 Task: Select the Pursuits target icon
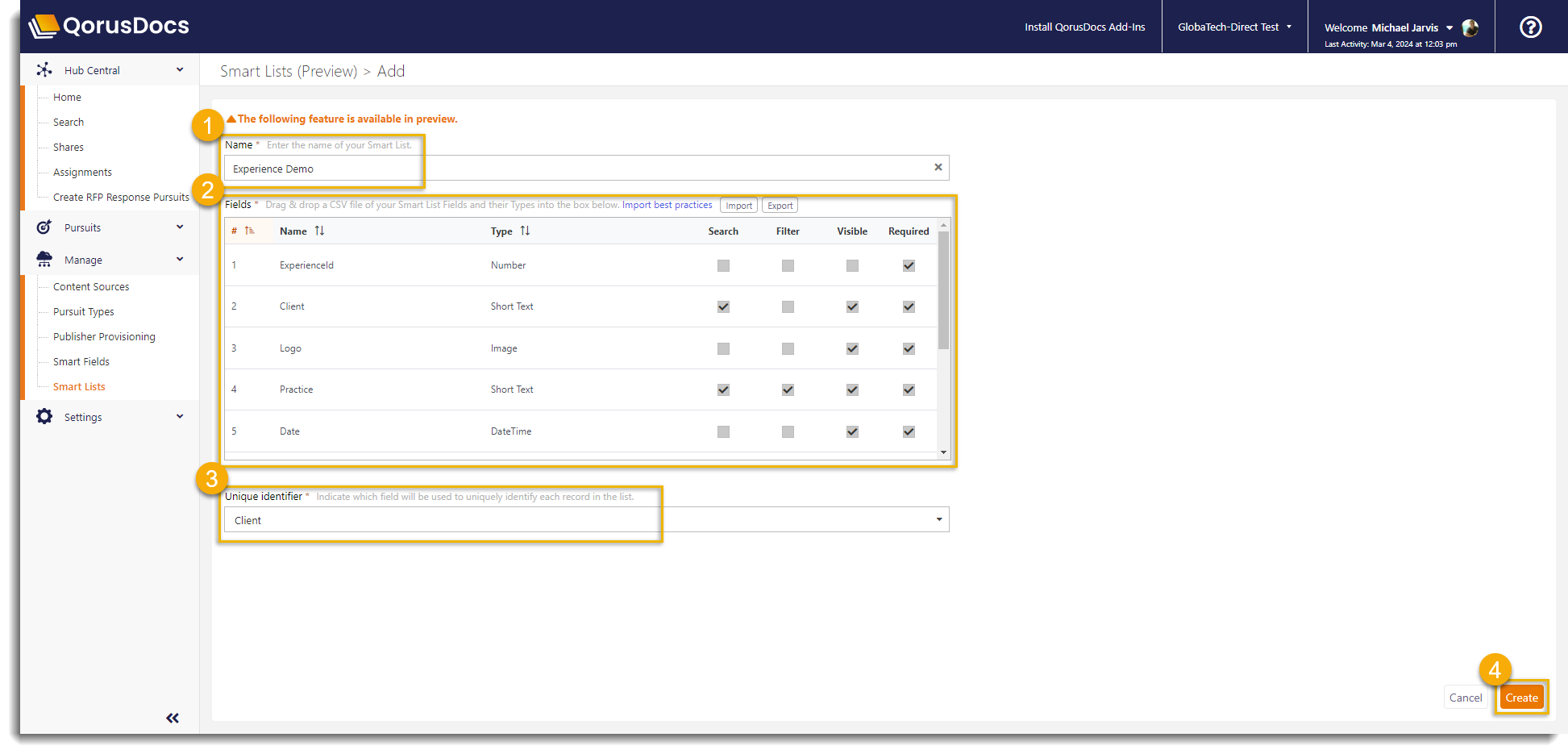click(44, 227)
